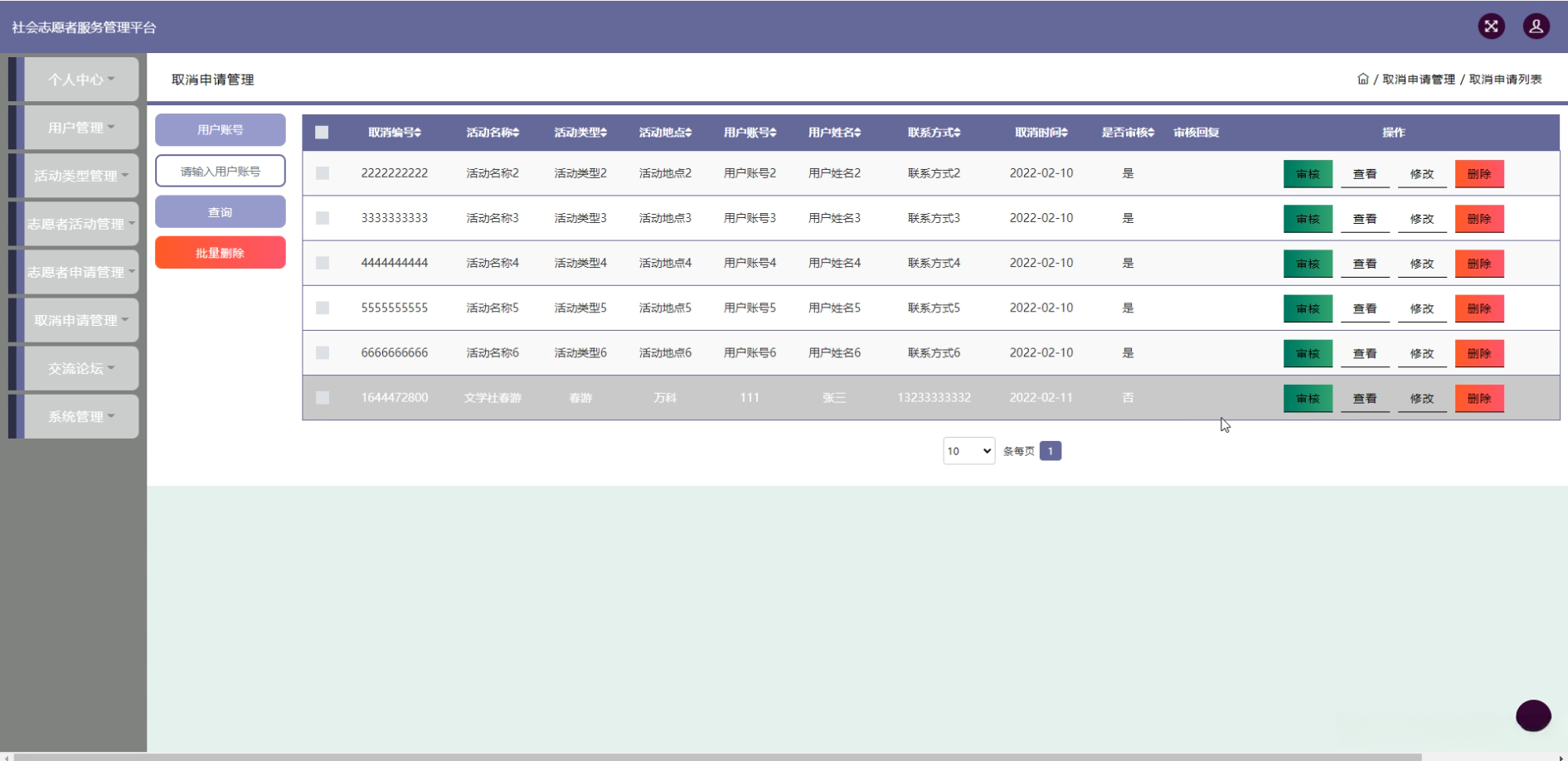
Task: Sort by 取消时间 column arrow
Action: point(1064,133)
